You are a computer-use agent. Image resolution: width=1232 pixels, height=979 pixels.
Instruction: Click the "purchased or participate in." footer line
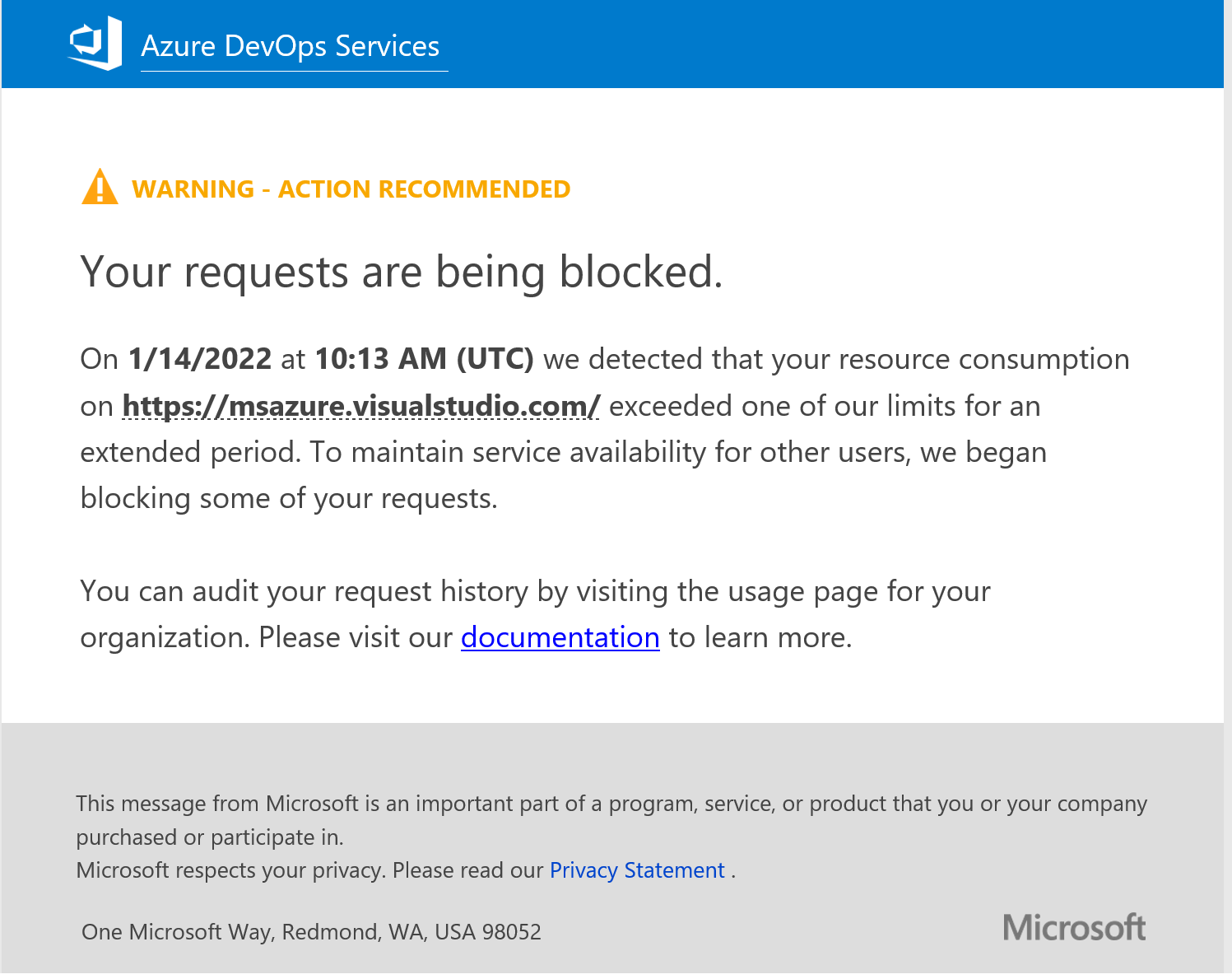pyautogui.click(x=210, y=837)
